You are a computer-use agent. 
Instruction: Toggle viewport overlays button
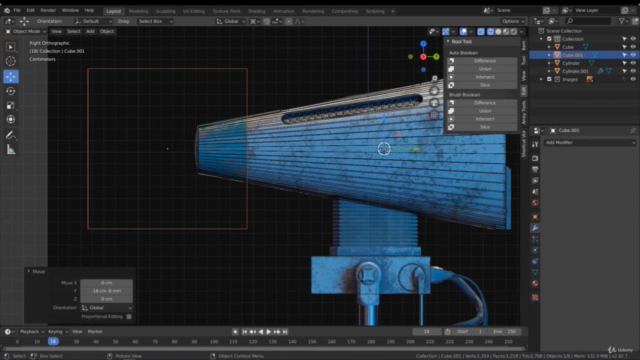pos(464,31)
